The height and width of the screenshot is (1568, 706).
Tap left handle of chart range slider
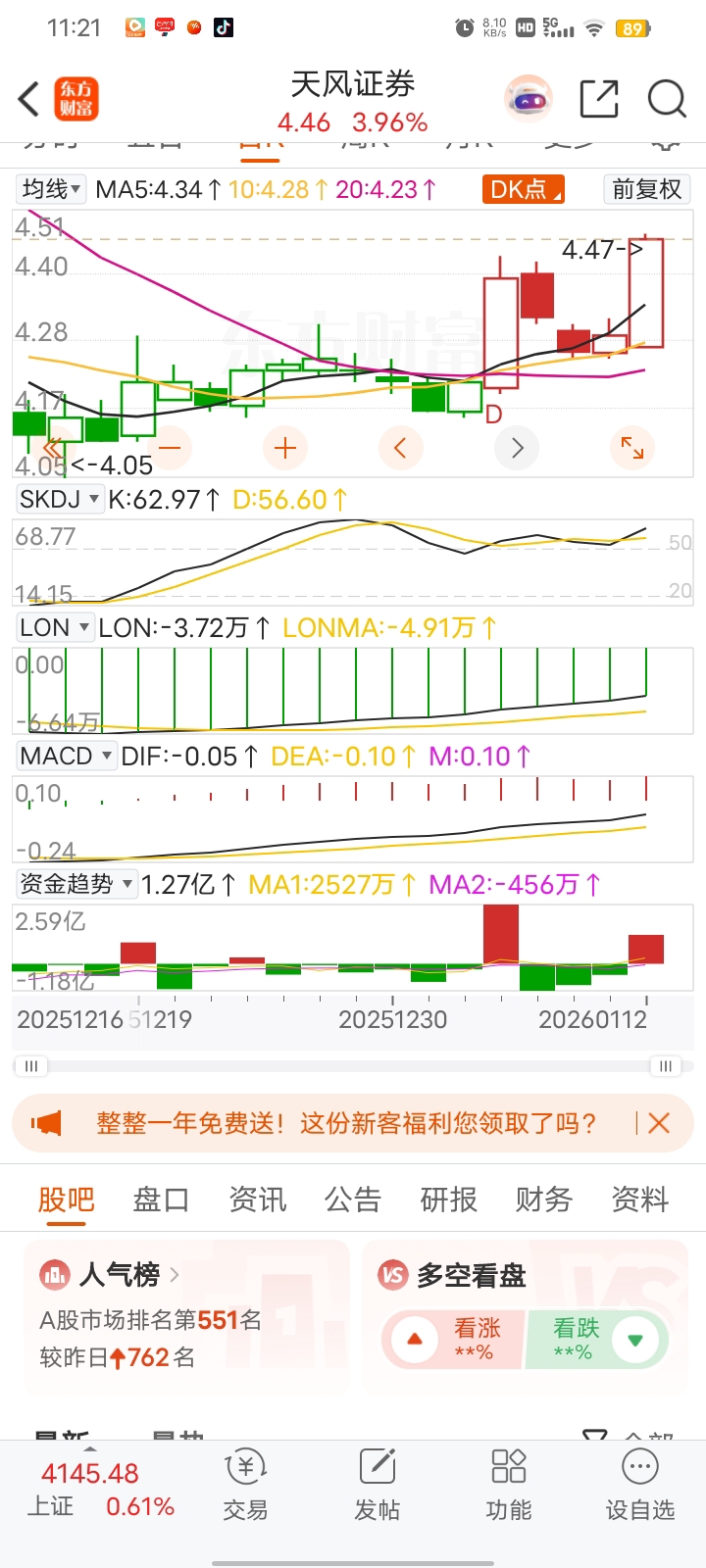coord(31,1066)
